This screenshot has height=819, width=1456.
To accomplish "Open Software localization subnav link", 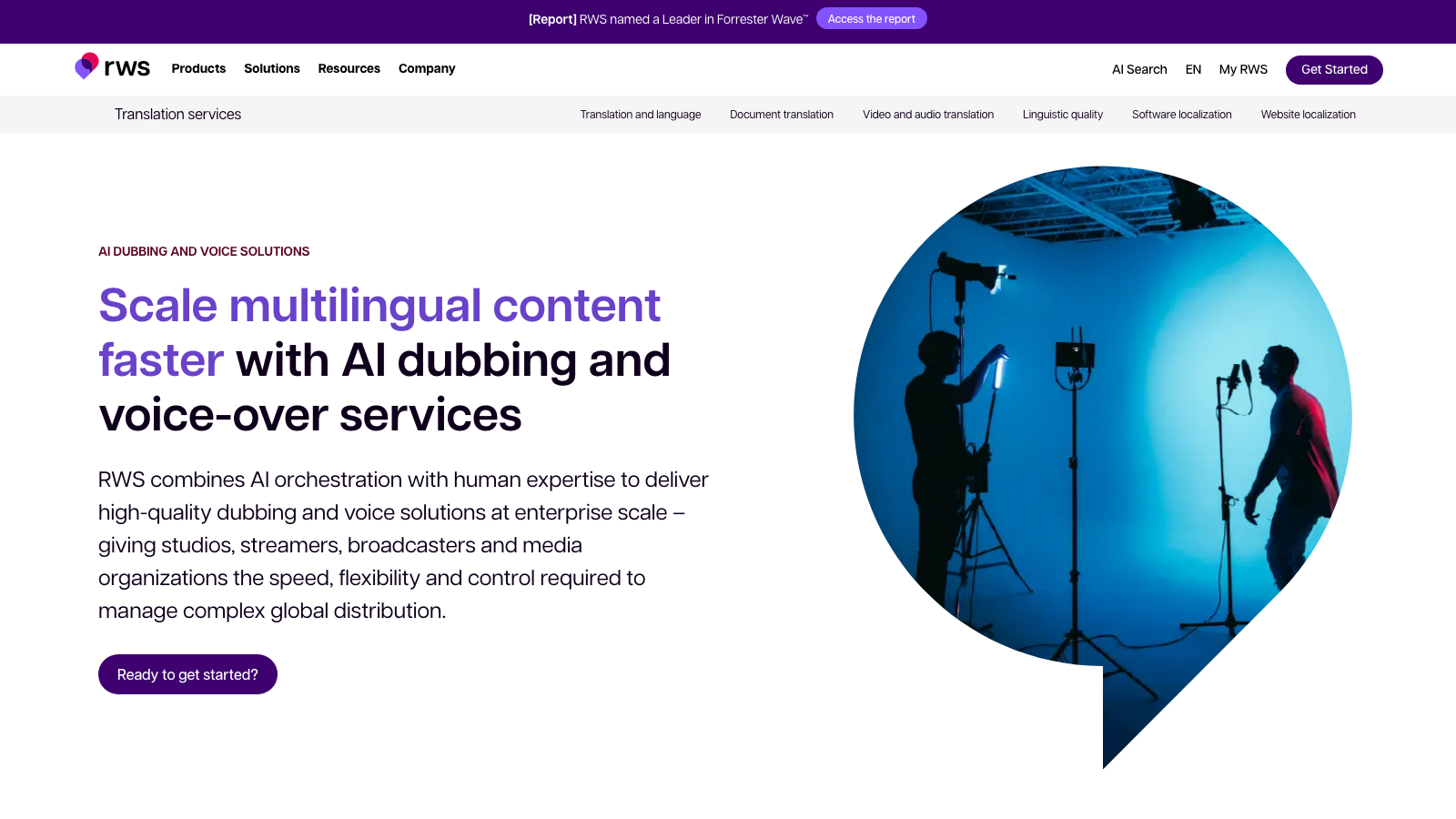I will coord(1182,115).
